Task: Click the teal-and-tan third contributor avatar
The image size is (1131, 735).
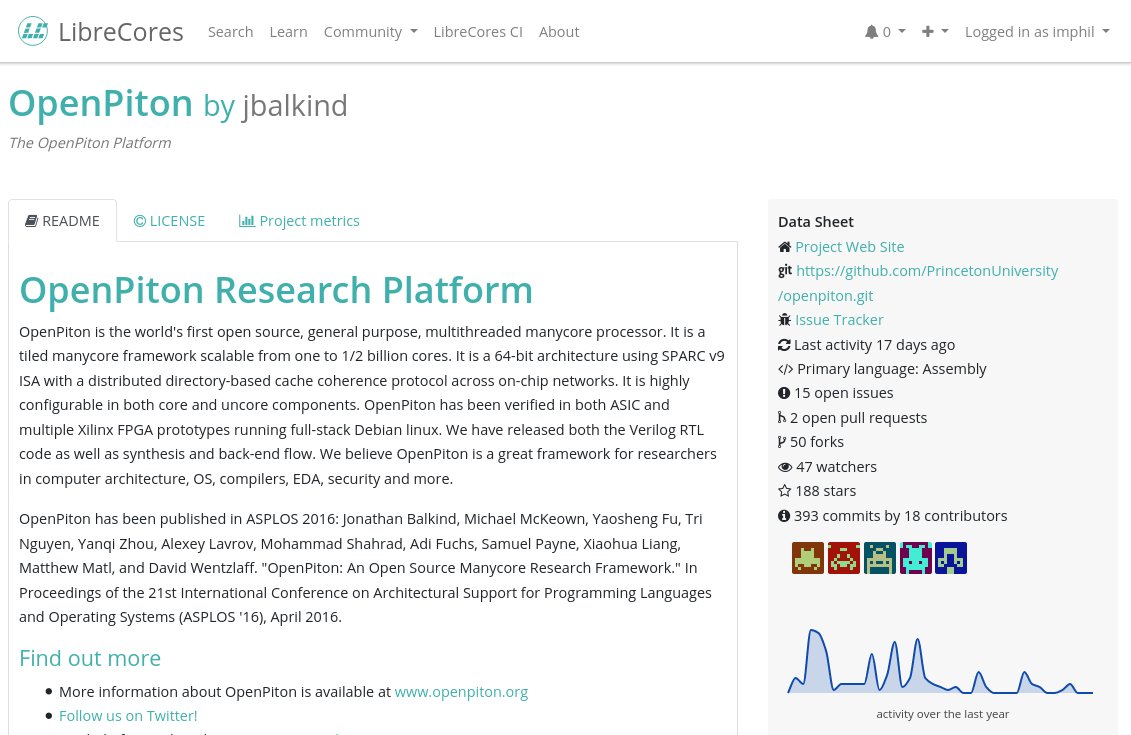Action: point(880,558)
